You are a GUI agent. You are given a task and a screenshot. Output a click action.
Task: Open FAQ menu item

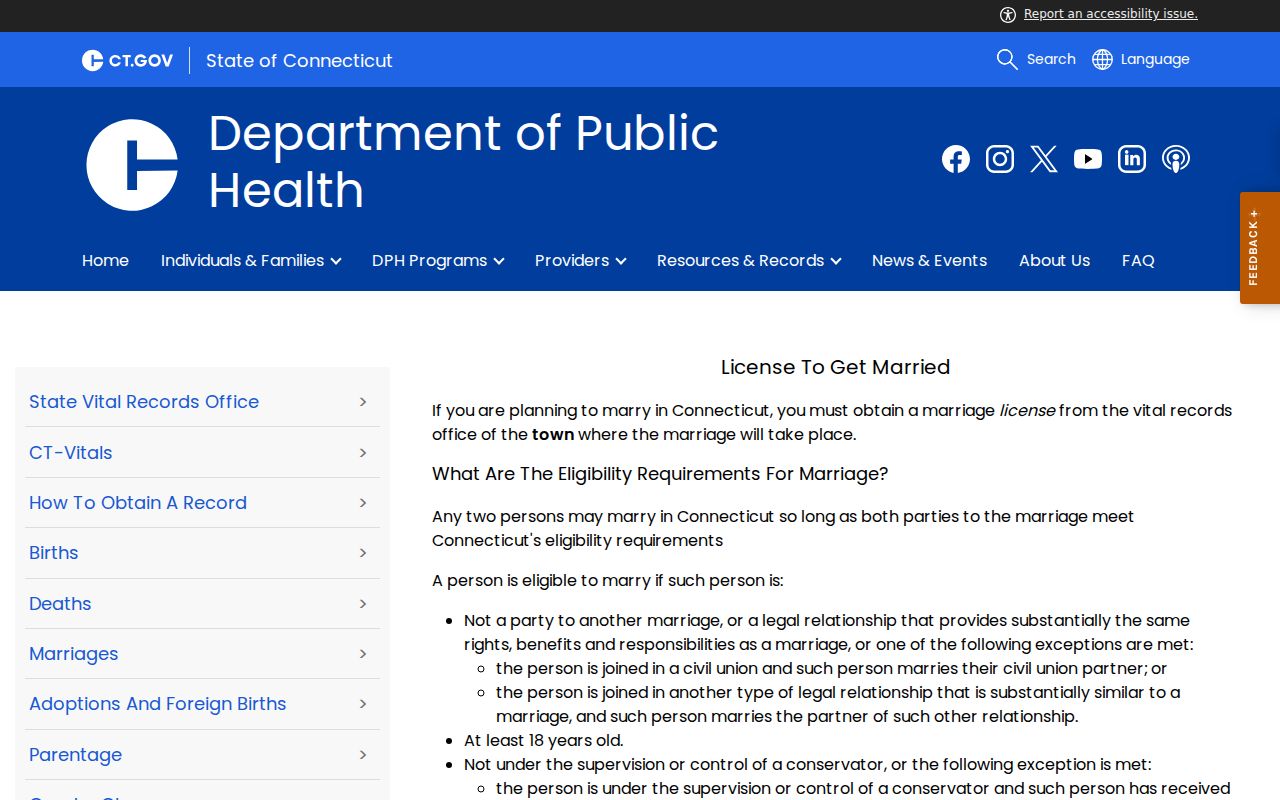[x=1138, y=260]
